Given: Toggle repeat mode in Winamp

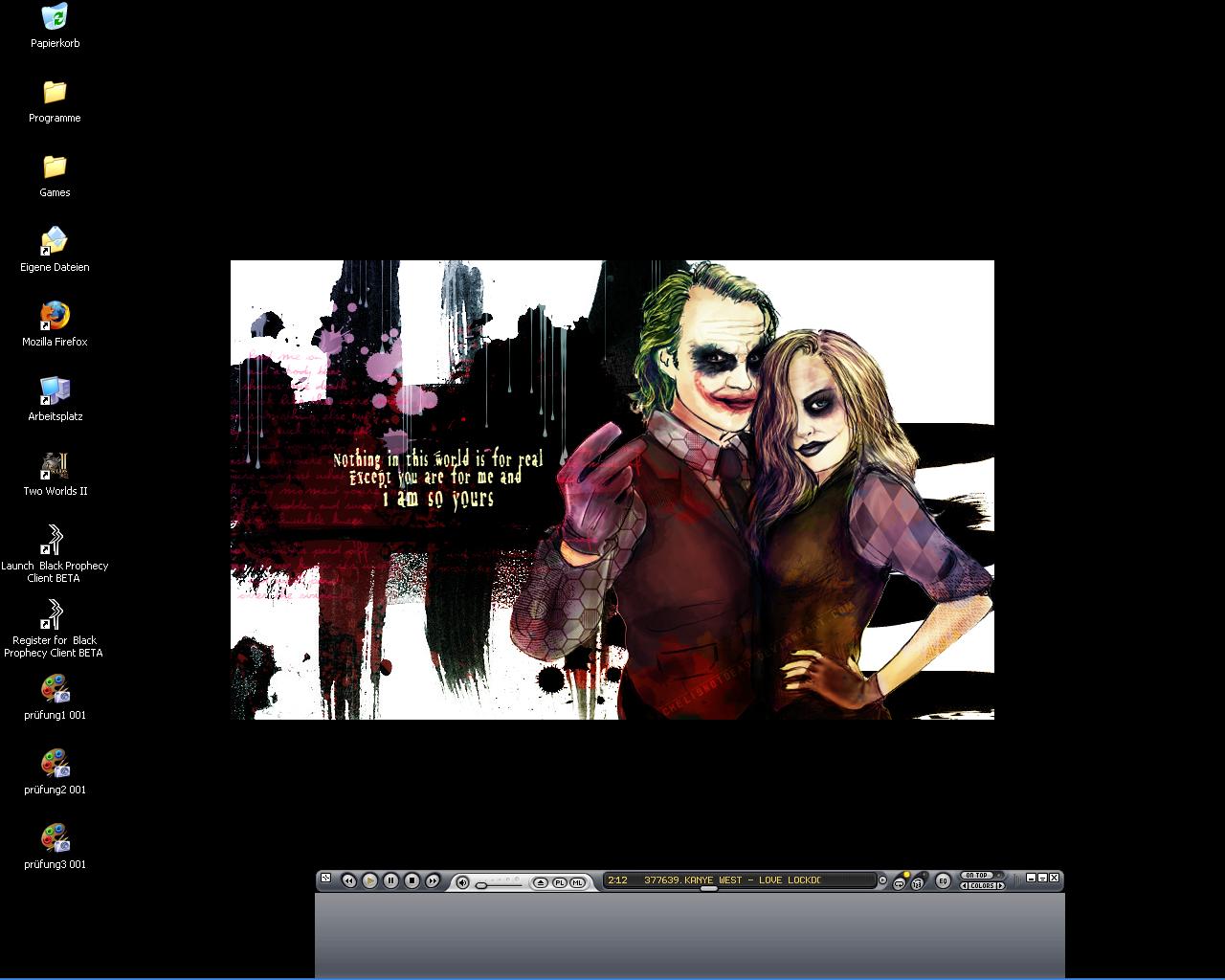Looking at the screenshot, I should pyautogui.click(x=900, y=883).
